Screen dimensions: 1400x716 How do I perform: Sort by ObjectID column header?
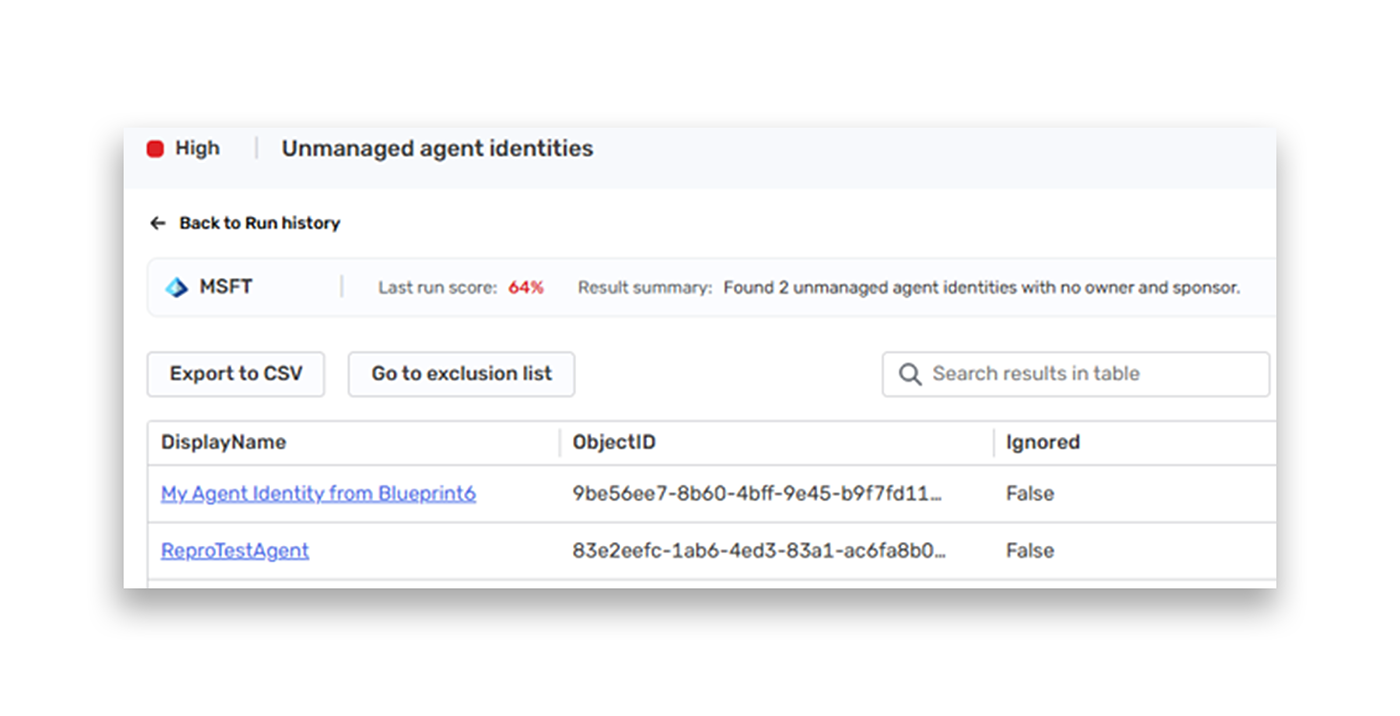tap(614, 442)
